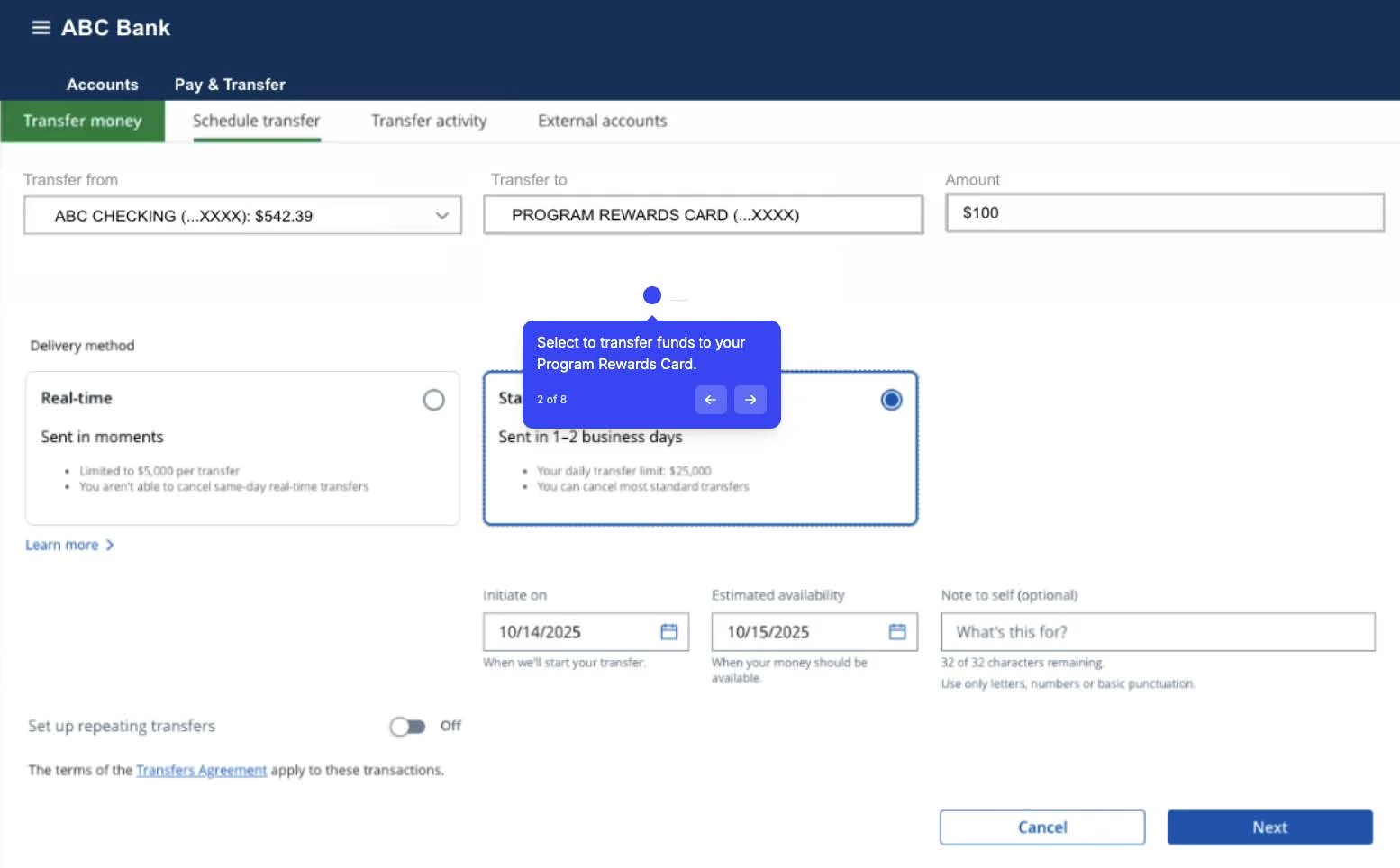This screenshot has height=868, width=1400.
Task: Click the Cancel button
Action: coord(1042,827)
